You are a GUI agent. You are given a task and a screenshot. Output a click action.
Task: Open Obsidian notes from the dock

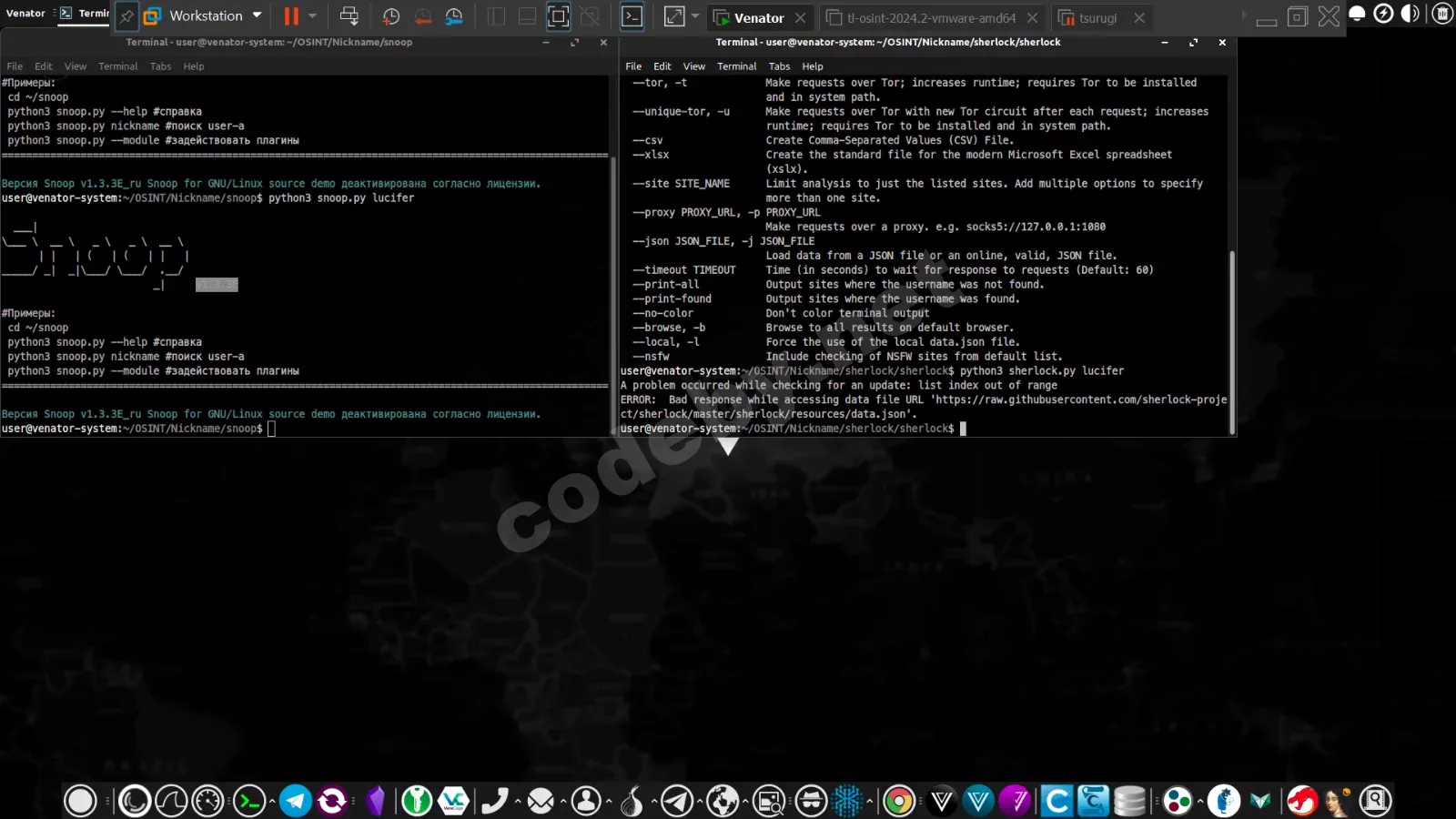(x=377, y=801)
